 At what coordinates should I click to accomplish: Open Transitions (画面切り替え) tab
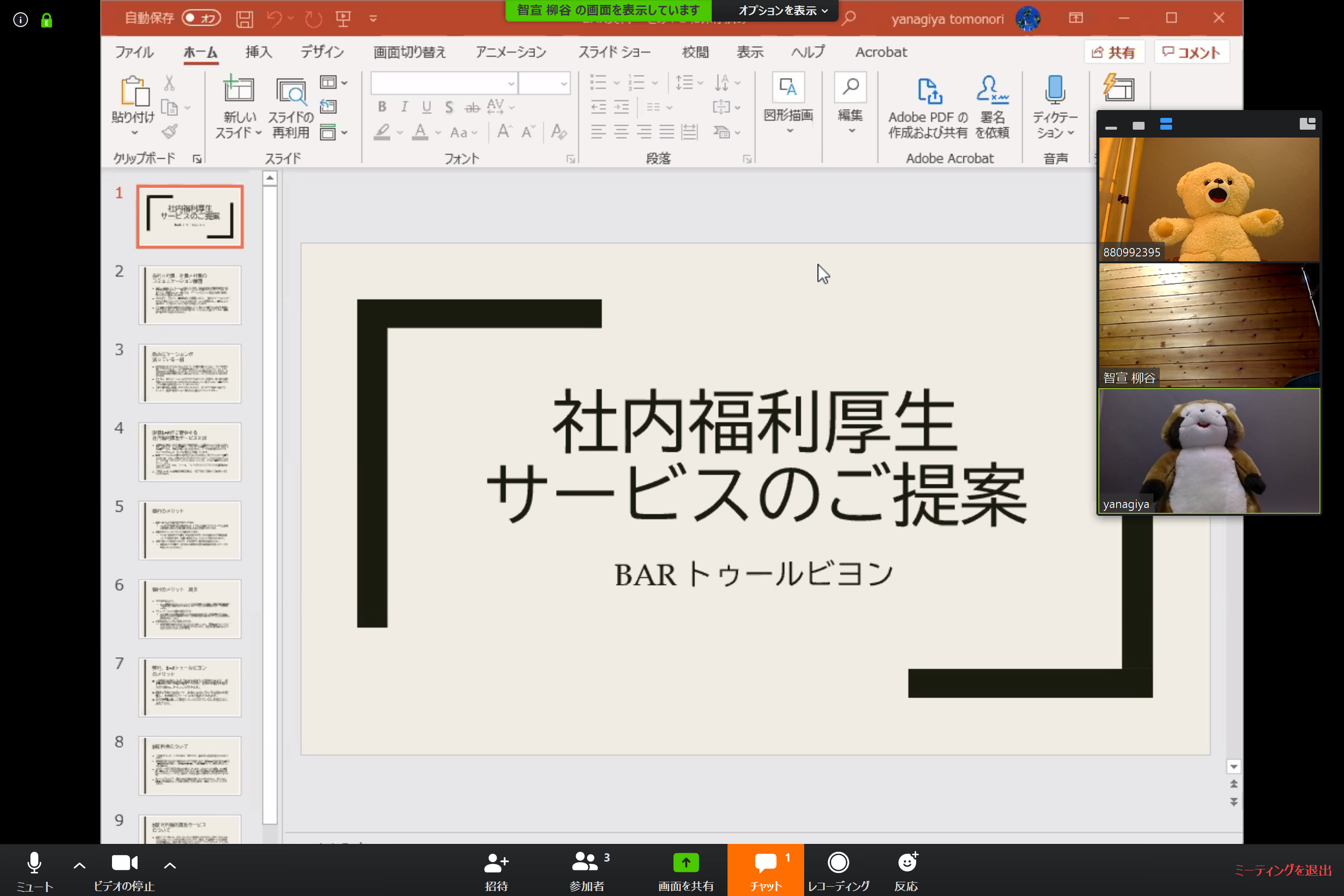point(409,52)
